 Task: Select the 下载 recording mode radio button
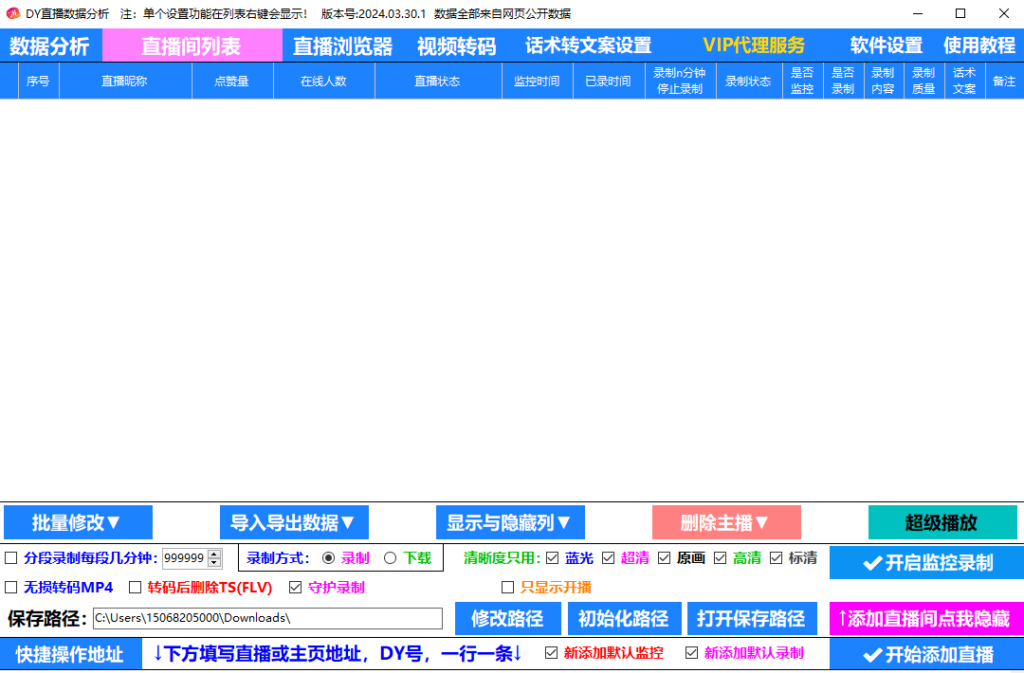coord(389,558)
